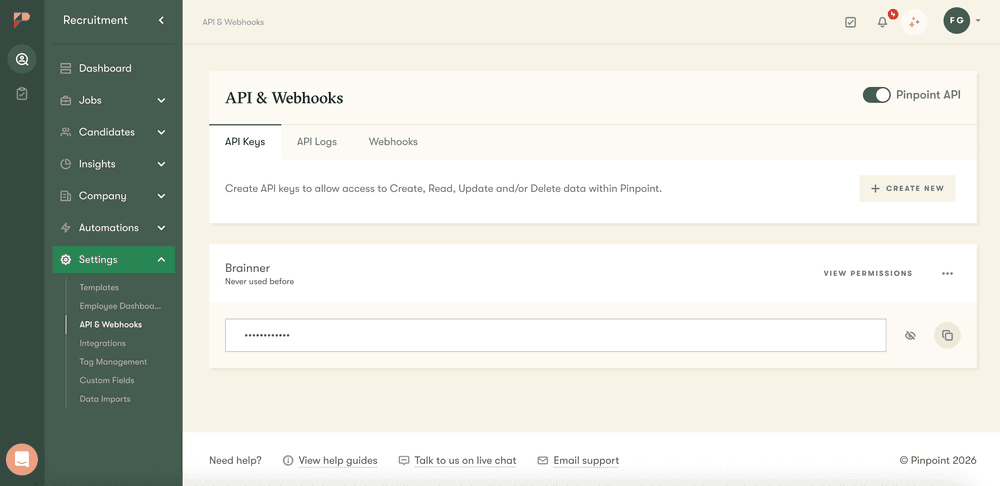
Task: Open the tasks checkbox icon in header
Action: (x=850, y=22)
